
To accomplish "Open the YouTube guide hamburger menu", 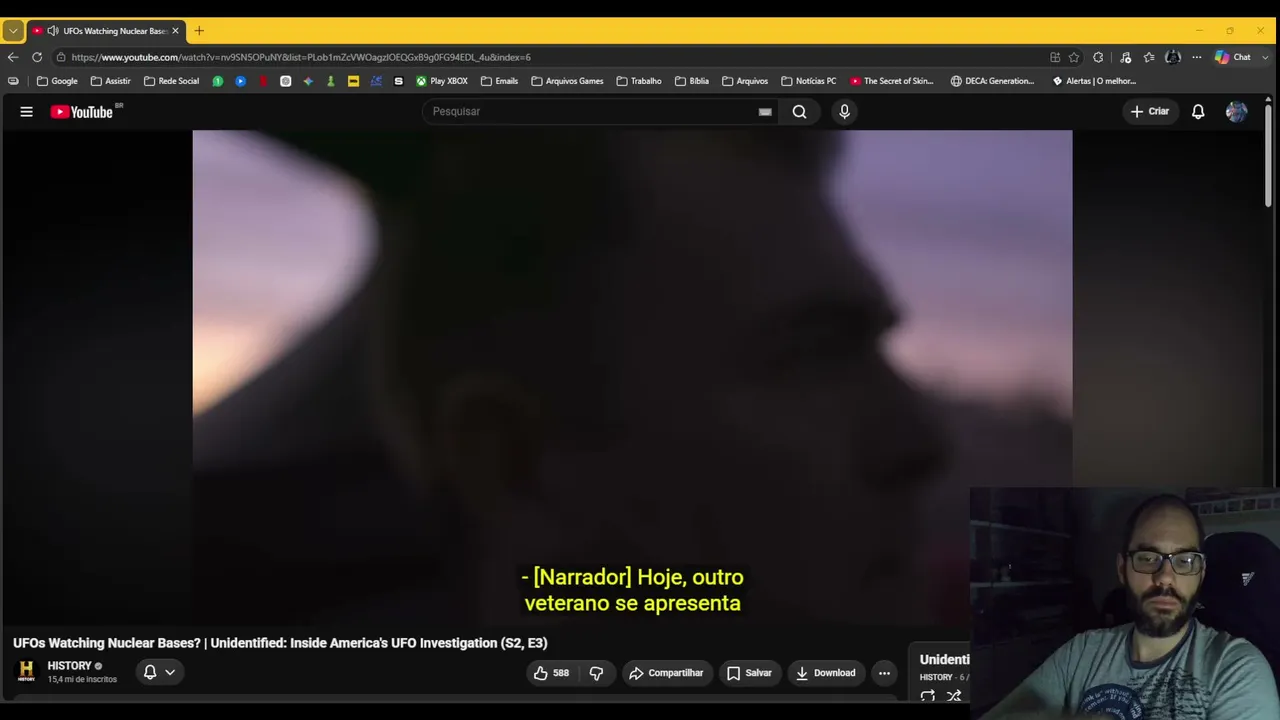I will pyautogui.click(x=27, y=112).
